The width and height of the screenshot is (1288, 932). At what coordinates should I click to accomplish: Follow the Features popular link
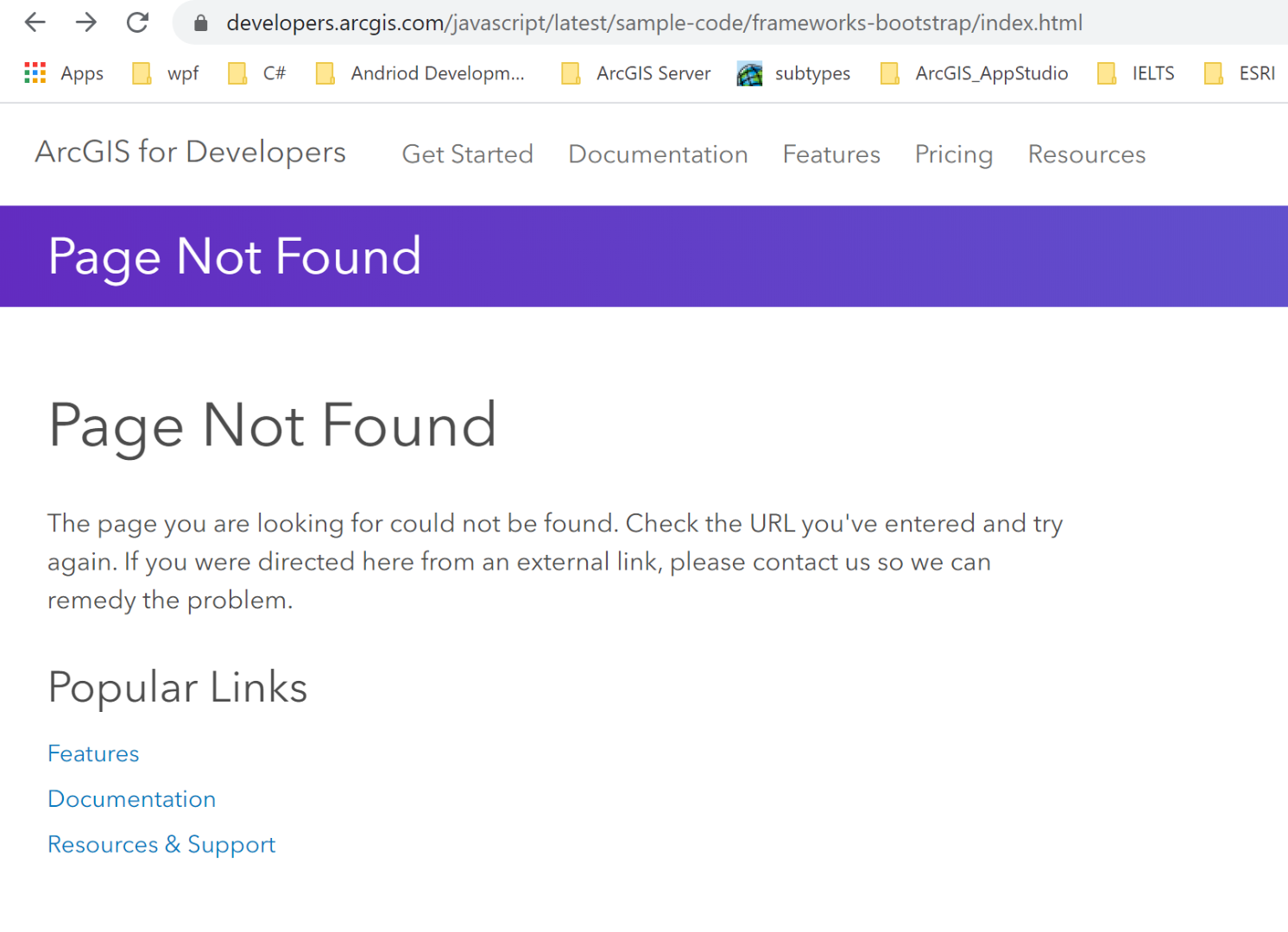point(93,753)
